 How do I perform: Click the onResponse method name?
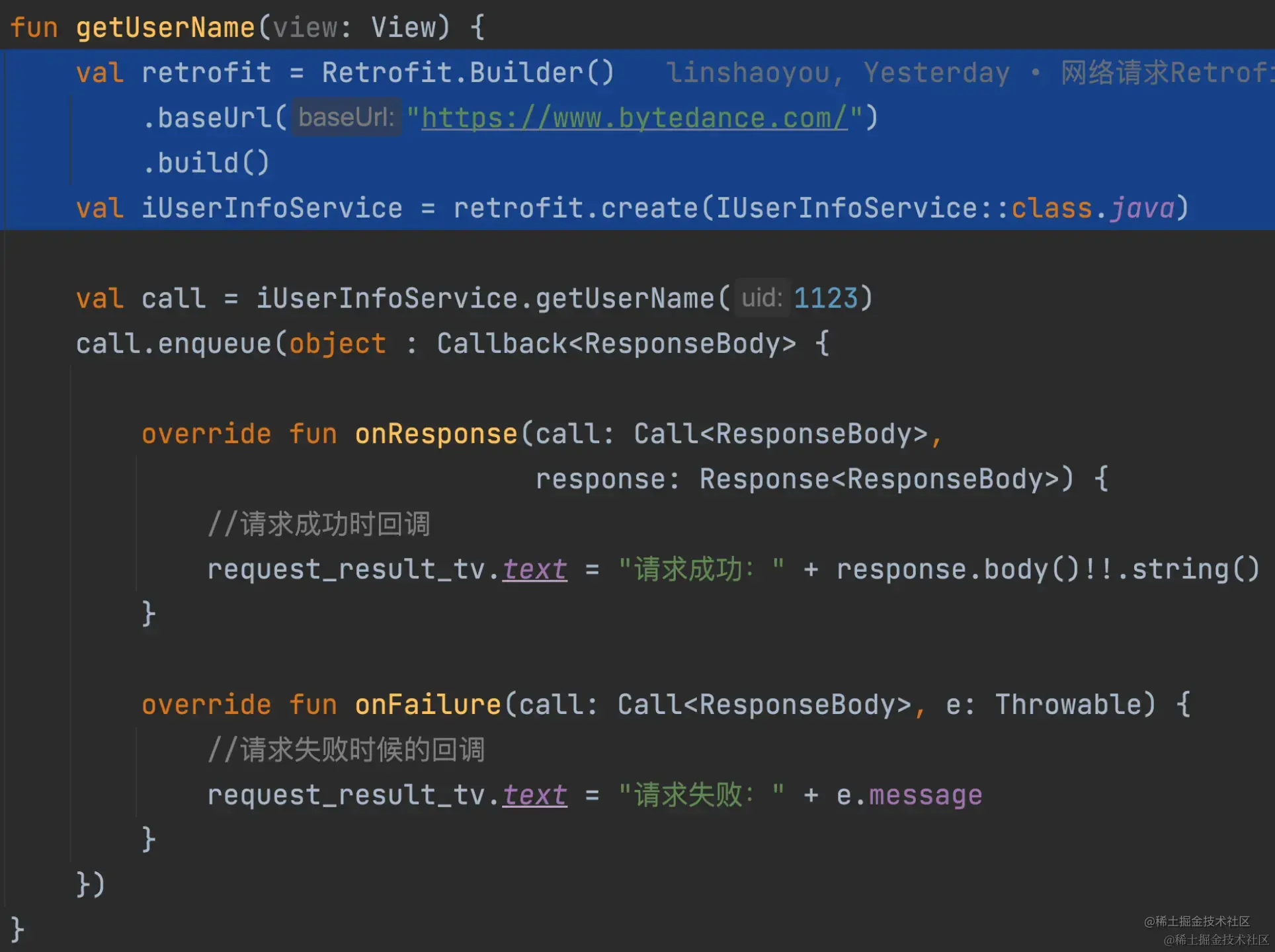(x=436, y=434)
